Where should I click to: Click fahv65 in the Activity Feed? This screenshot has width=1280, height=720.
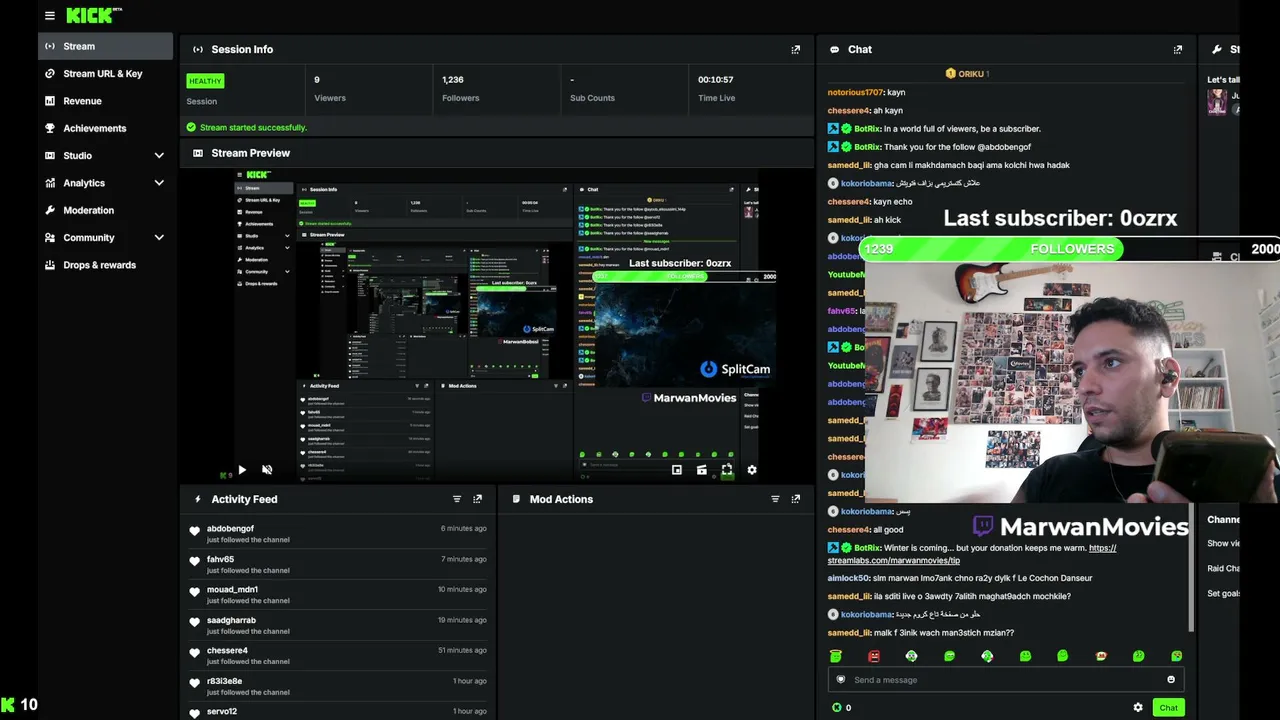click(220, 559)
